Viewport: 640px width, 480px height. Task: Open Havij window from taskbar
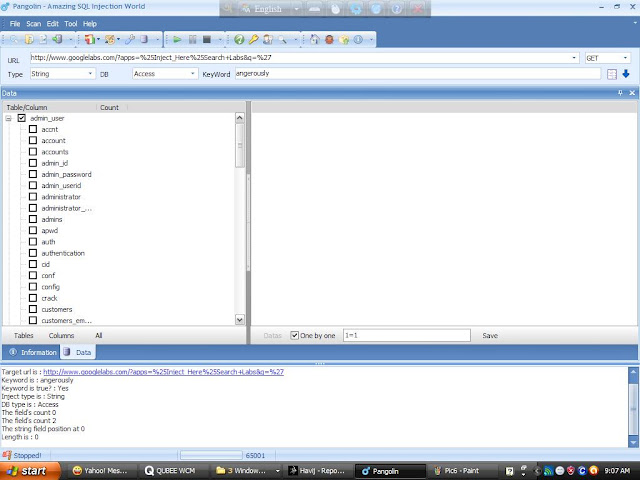coord(318,471)
